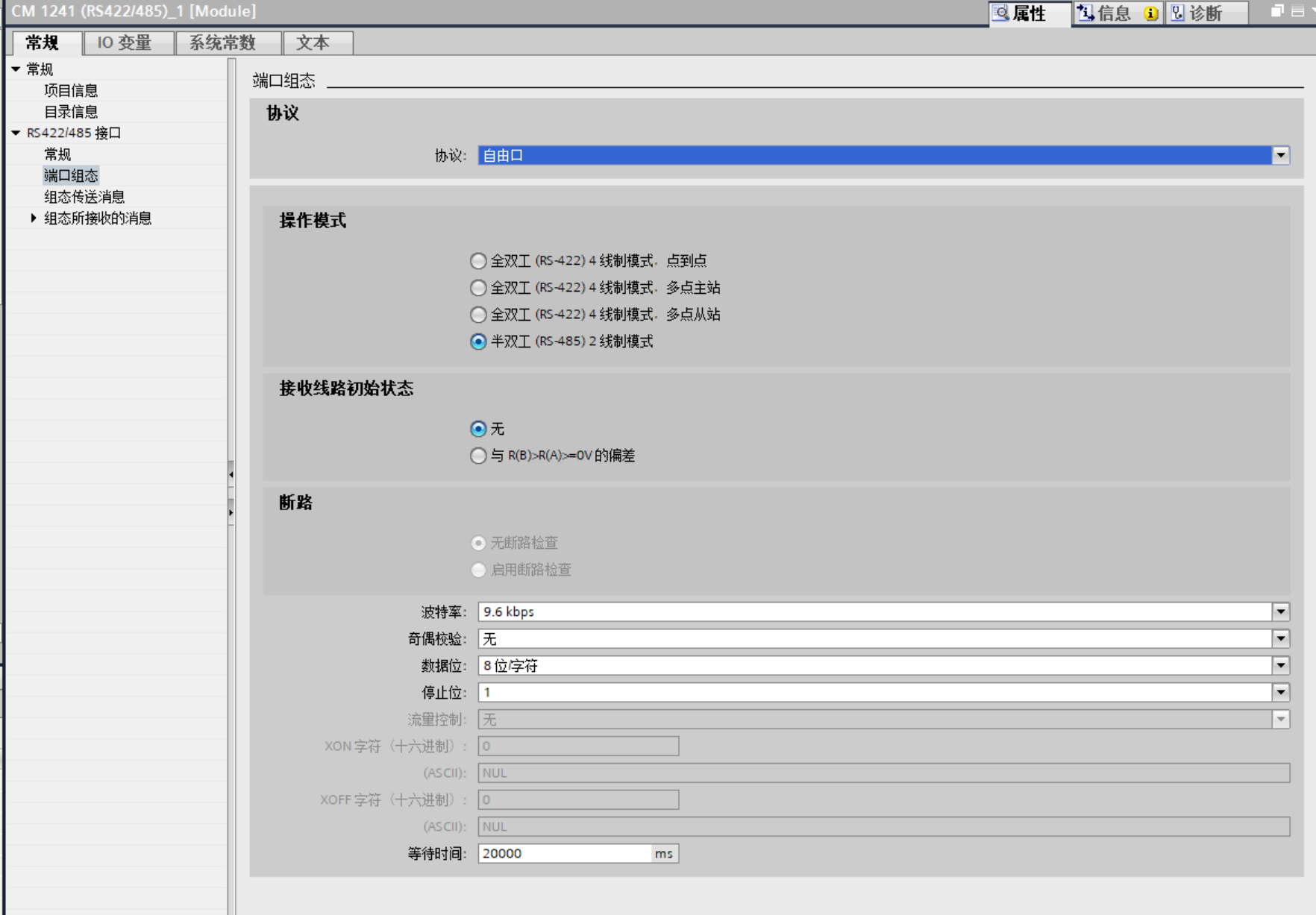Viewport: 1316px width, 915px height.
Task: Click the yellow info indicator badge
Action: point(1151,13)
